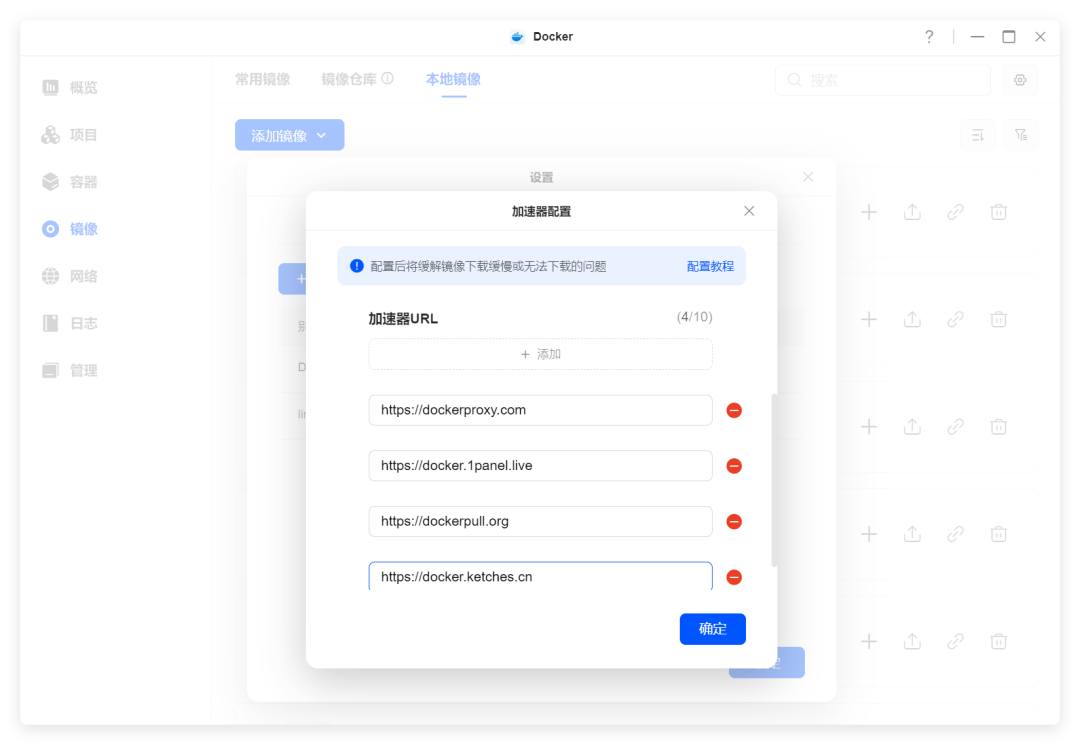Image resolution: width=1080 pixels, height=745 pixels.
Task: Remove the docker.1panel.live accelerator URL
Action: coord(734,466)
